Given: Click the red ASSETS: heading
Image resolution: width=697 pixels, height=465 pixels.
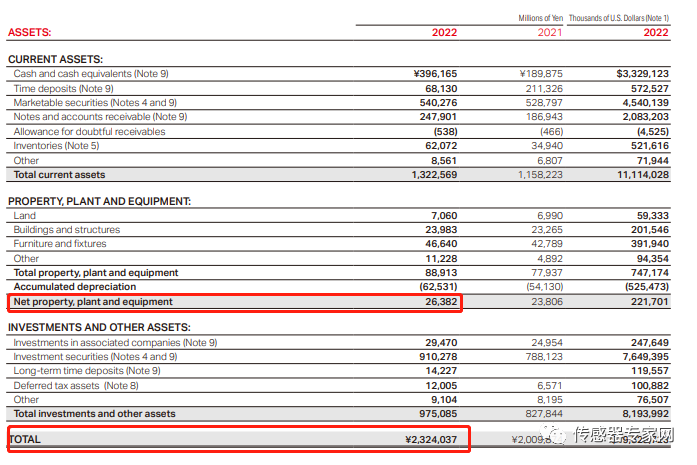Looking at the screenshot, I should point(29,32).
